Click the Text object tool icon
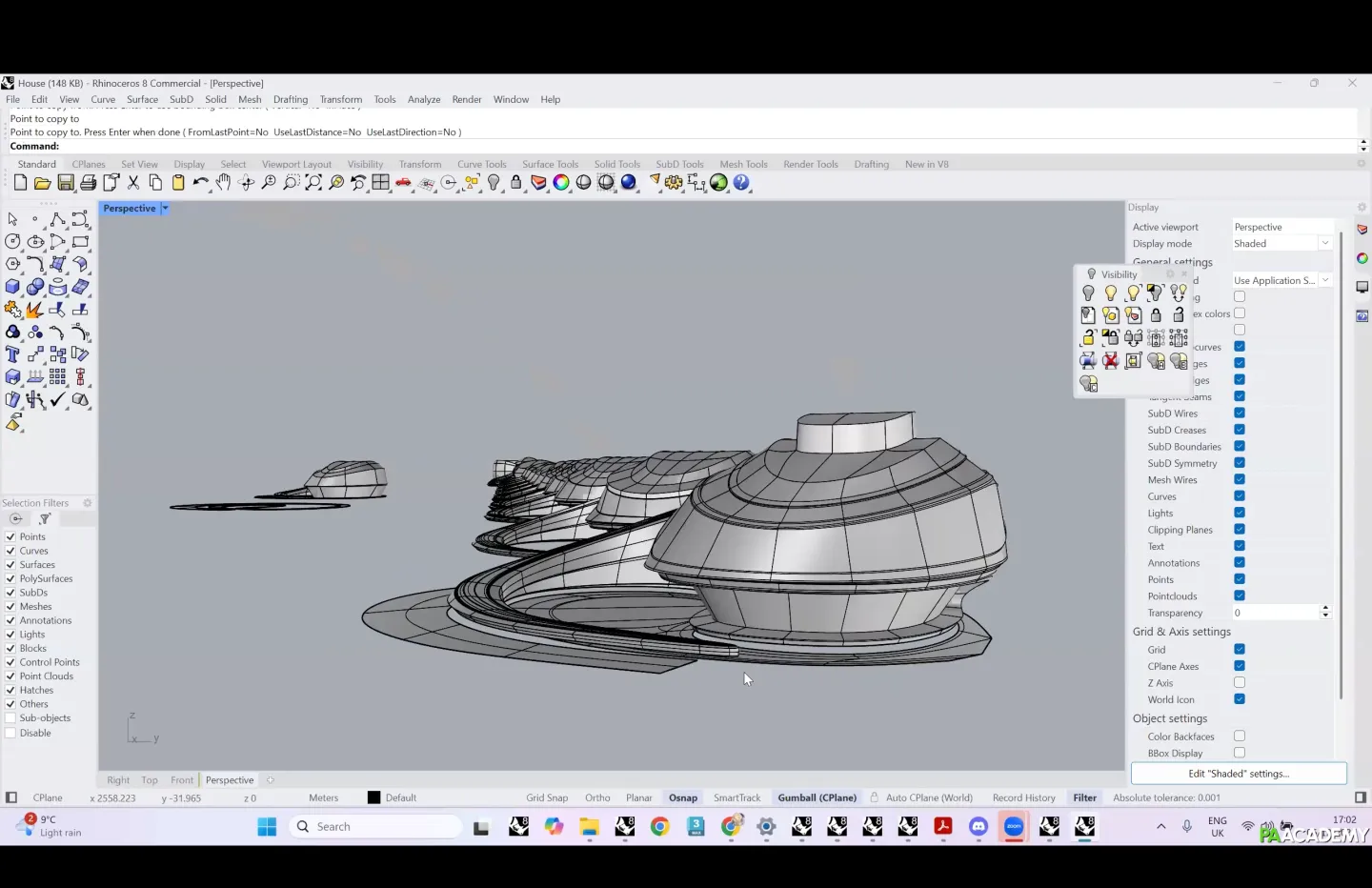Image resolution: width=1372 pixels, height=888 pixels. pos(12,354)
